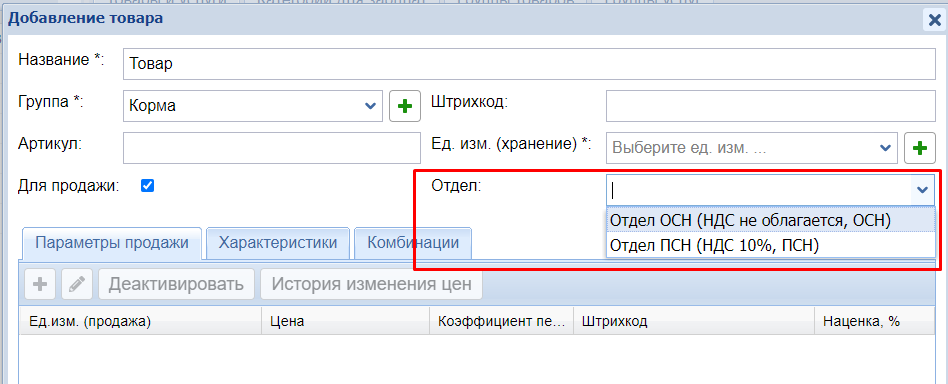The height and width of the screenshot is (384, 948).
Task: Focus the Артикул input field
Action: pyautogui.click(x=271, y=148)
